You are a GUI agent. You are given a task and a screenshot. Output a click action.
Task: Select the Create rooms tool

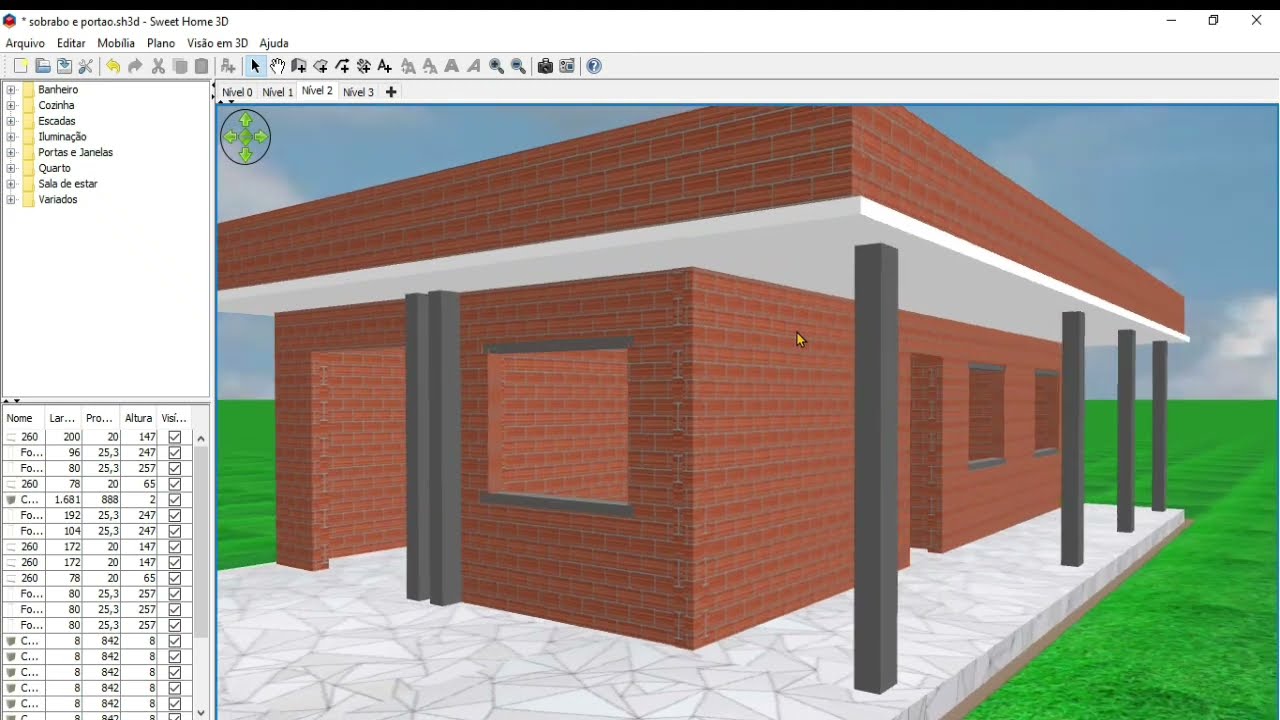point(321,66)
